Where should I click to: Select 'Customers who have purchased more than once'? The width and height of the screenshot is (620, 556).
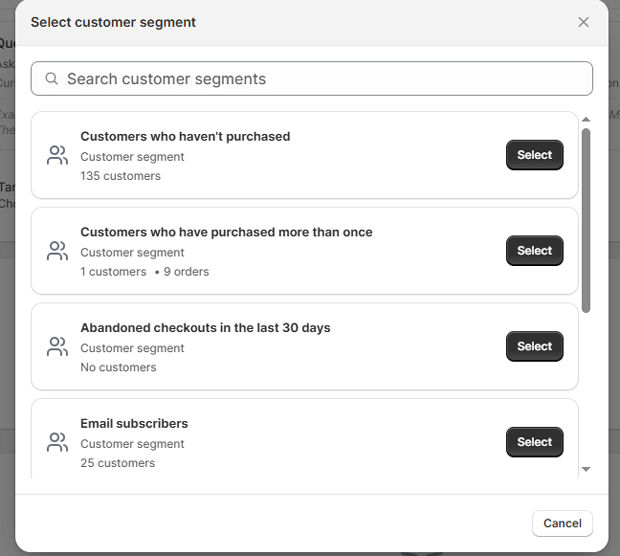click(x=535, y=251)
